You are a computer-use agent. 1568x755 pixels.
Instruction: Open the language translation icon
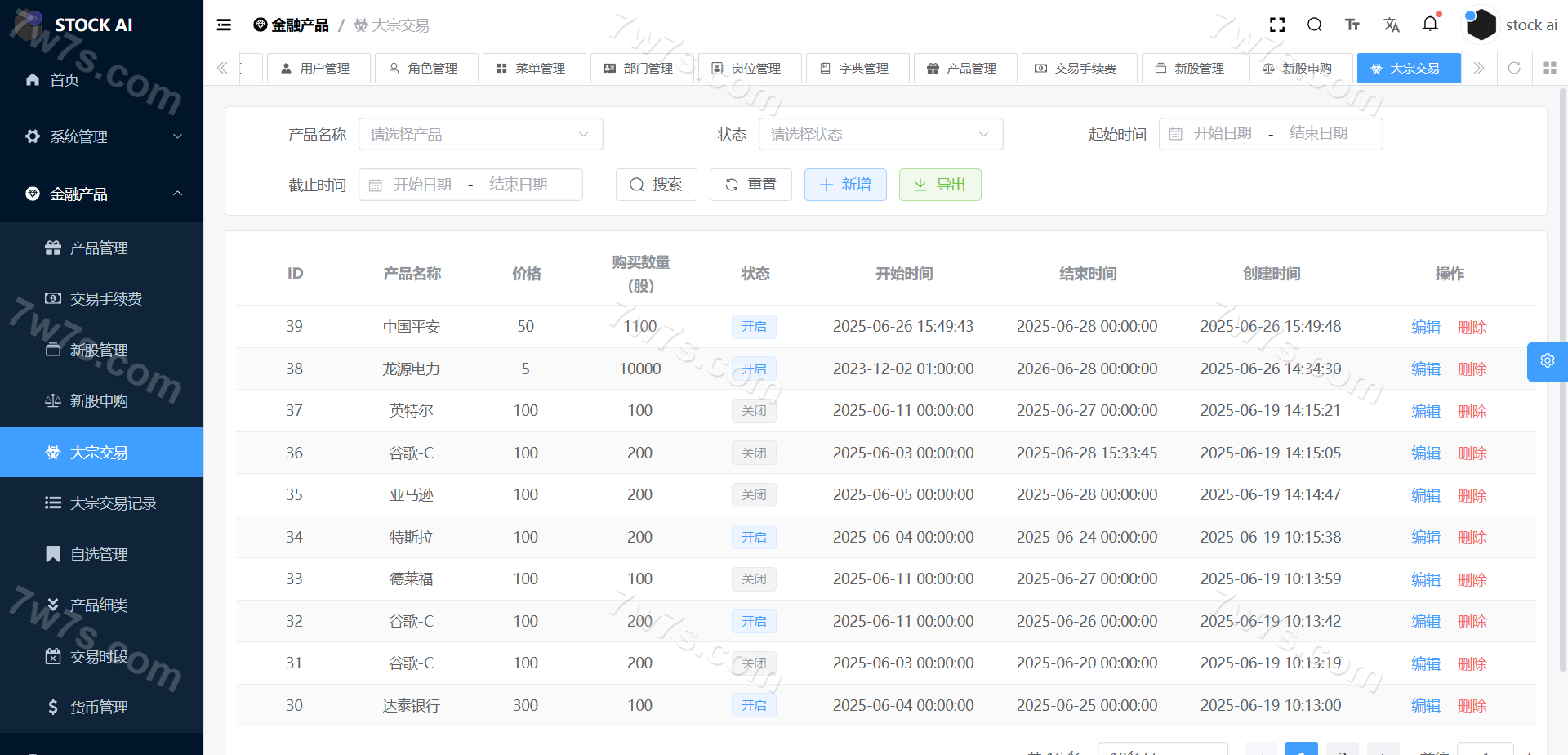click(1392, 25)
